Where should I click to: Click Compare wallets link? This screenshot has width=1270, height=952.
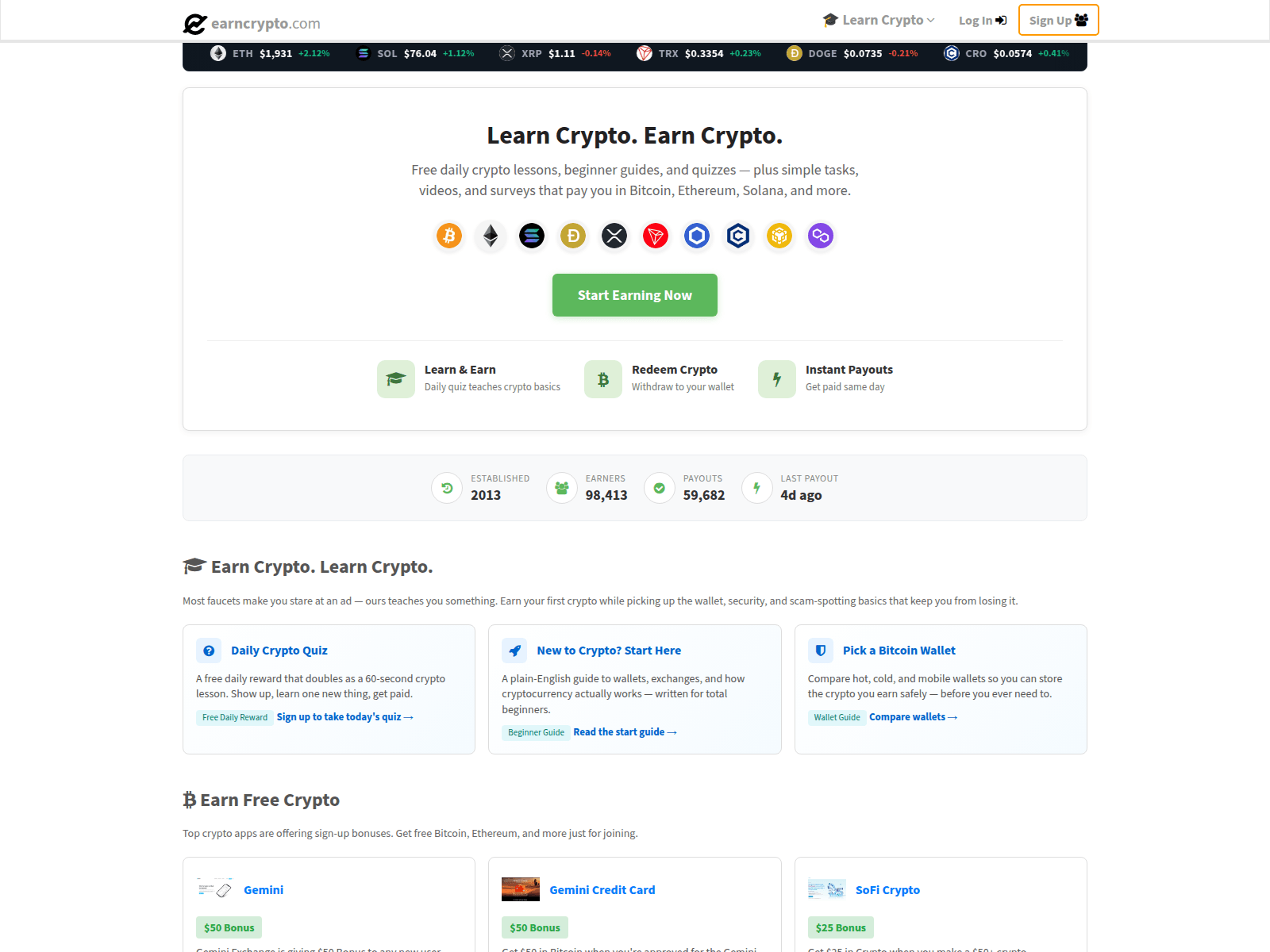914,717
